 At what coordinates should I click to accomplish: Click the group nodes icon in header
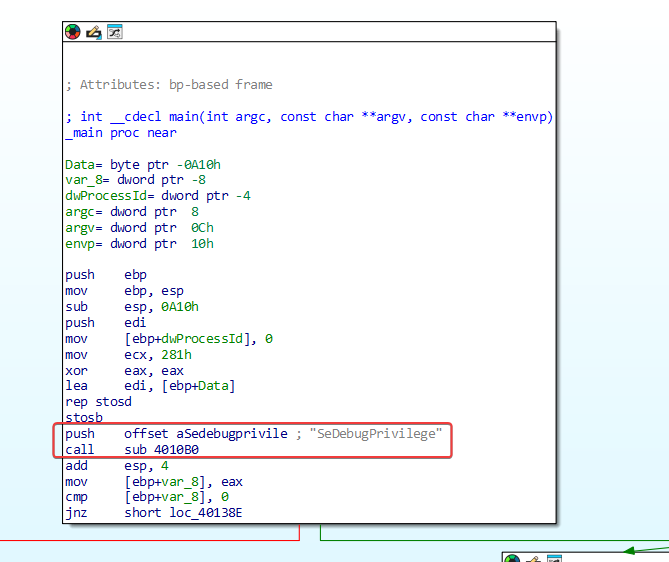pyautogui.click(x=115, y=32)
